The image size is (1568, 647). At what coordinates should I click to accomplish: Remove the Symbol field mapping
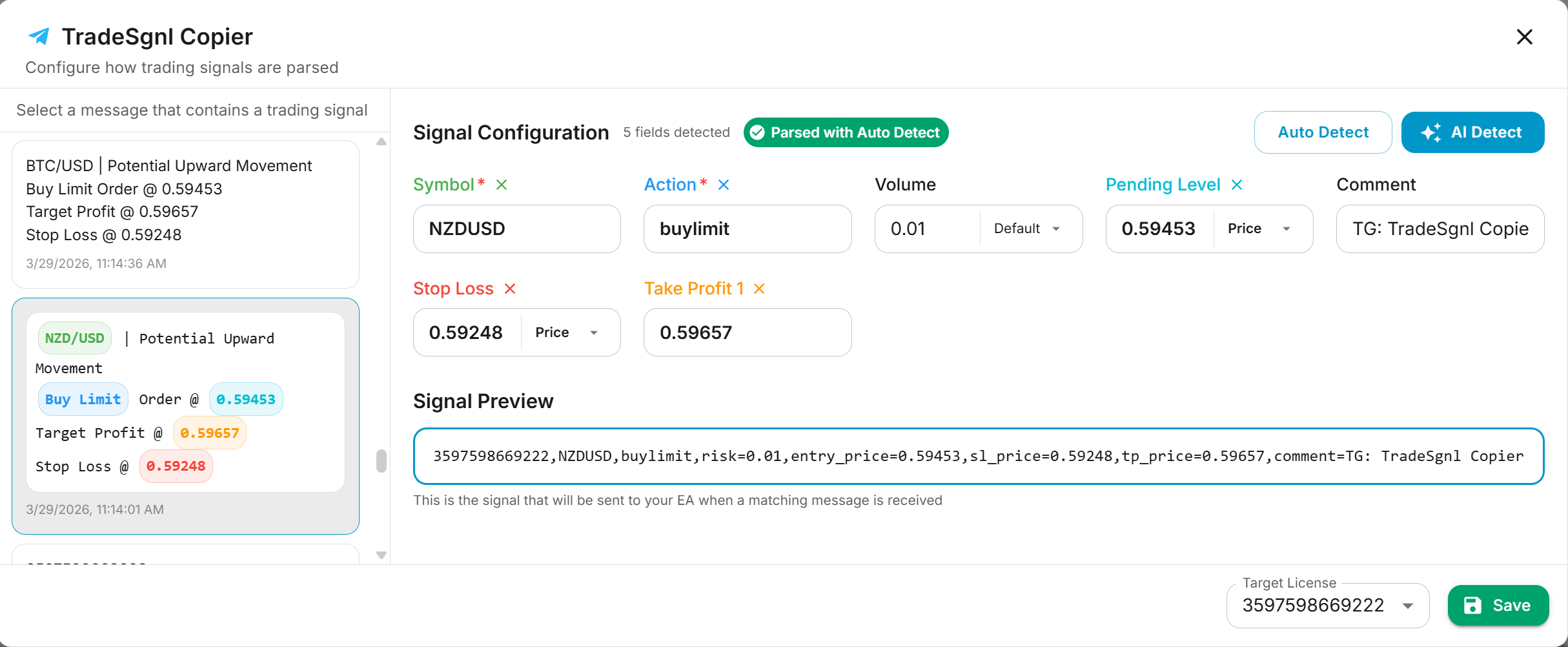coord(502,185)
